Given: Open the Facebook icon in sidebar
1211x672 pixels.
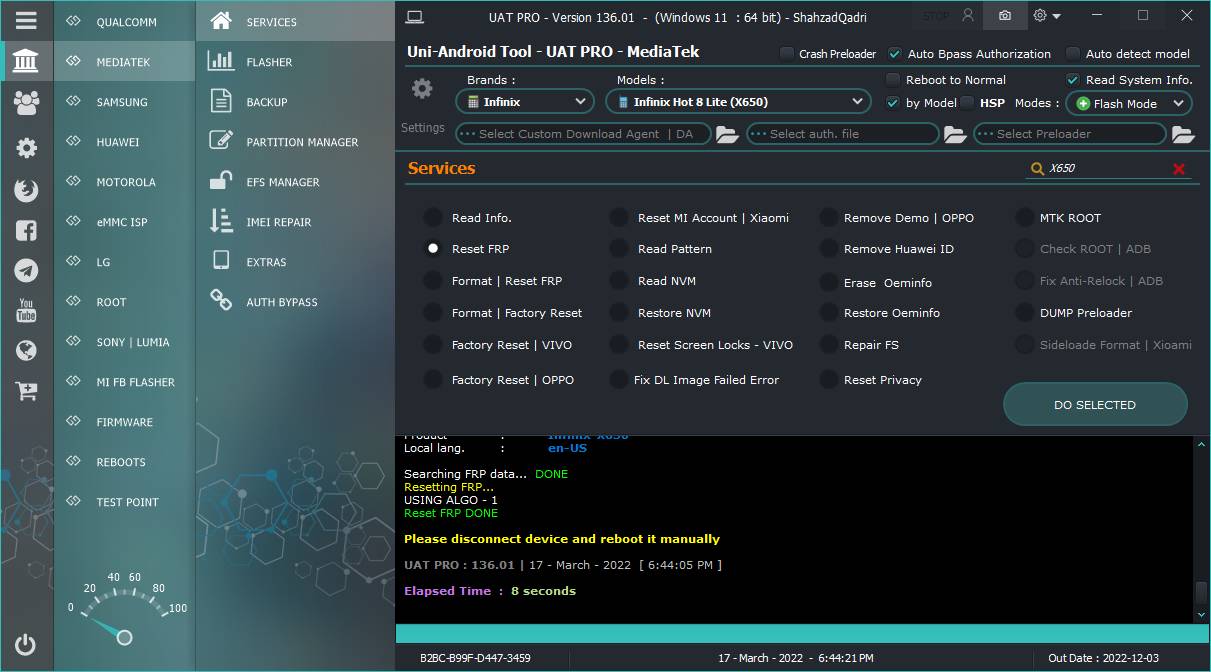Looking at the screenshot, I should click(26, 230).
